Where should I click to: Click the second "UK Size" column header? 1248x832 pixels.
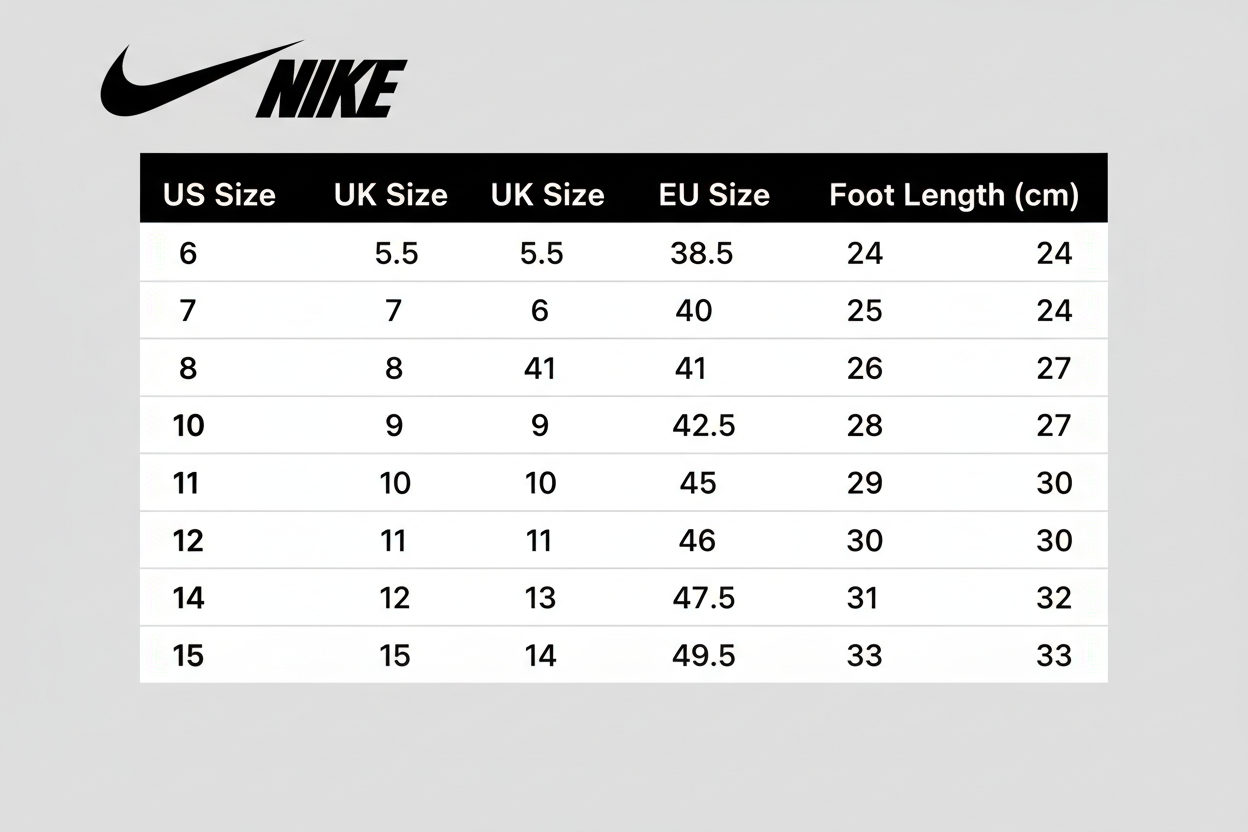[x=547, y=194]
